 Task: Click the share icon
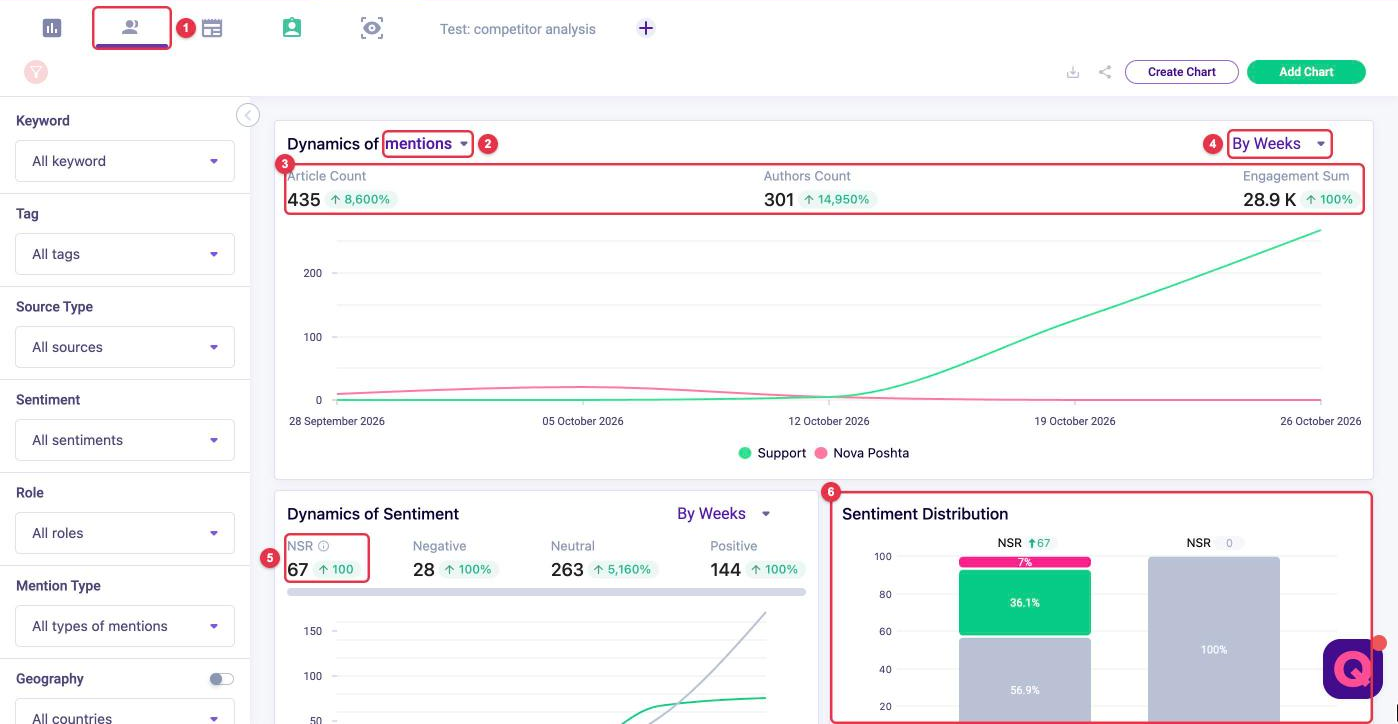(x=1105, y=72)
